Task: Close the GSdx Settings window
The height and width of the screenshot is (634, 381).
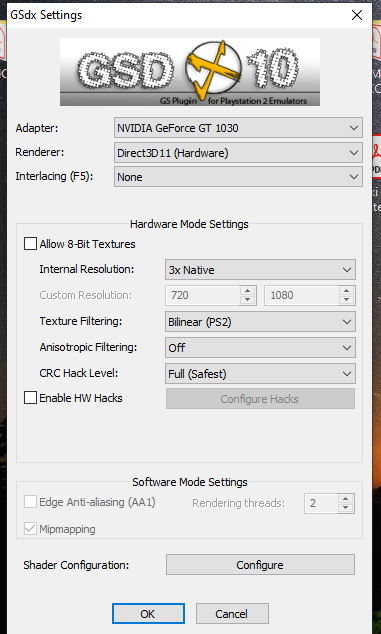Action: [357, 15]
